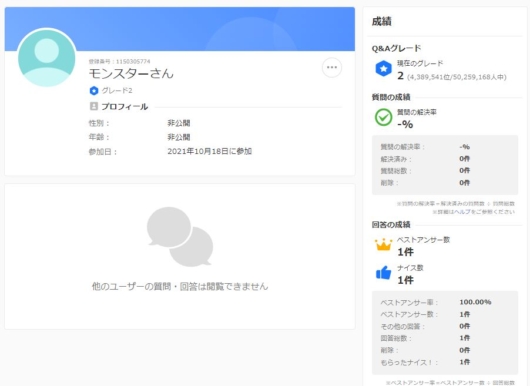Click the 成績 panel heading
This screenshot has height=386, width=530.
tap(381, 22)
